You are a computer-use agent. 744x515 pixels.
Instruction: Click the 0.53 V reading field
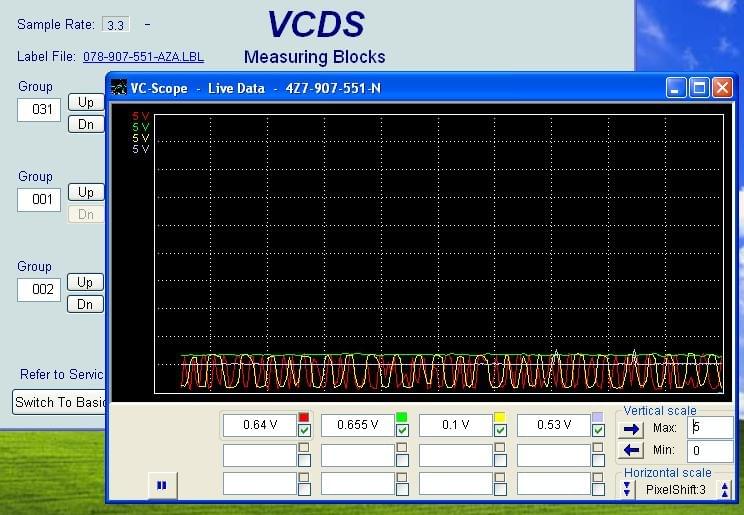point(554,425)
